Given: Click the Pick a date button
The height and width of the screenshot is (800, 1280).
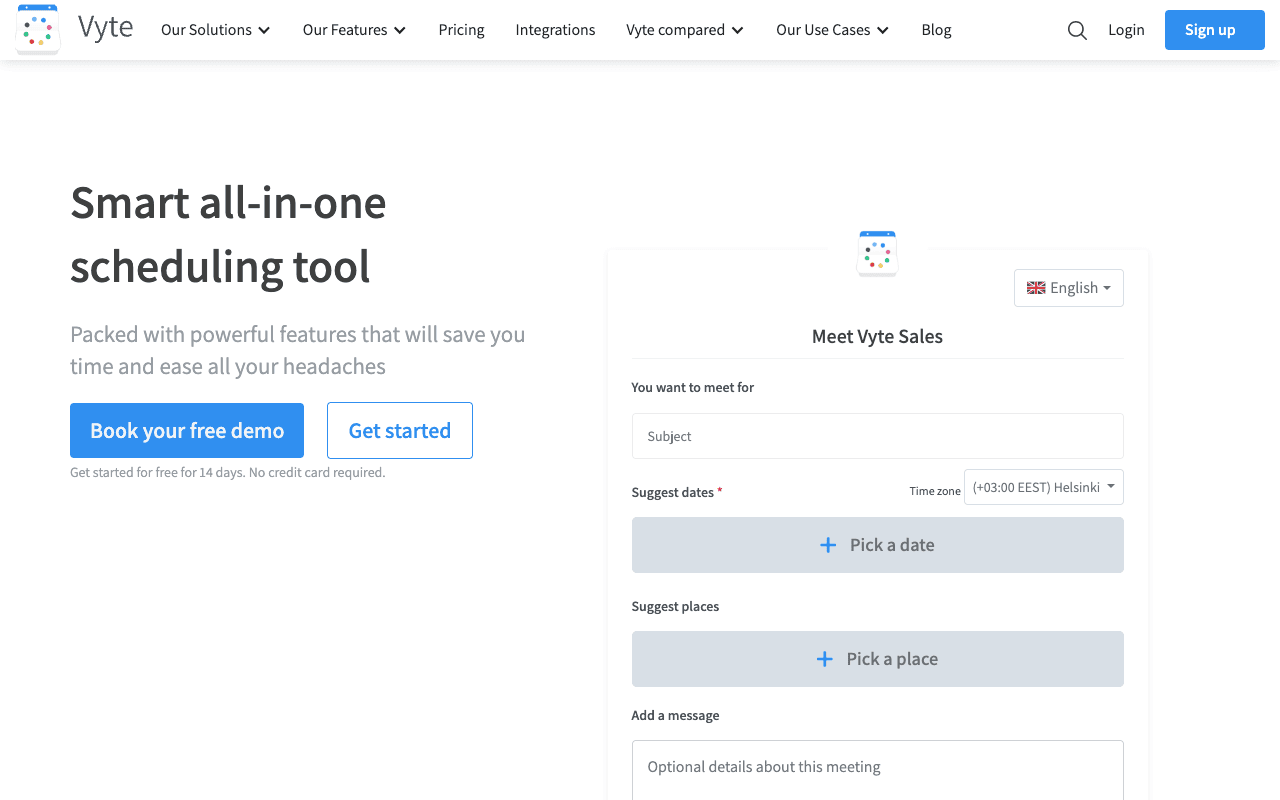Looking at the screenshot, I should click(878, 545).
